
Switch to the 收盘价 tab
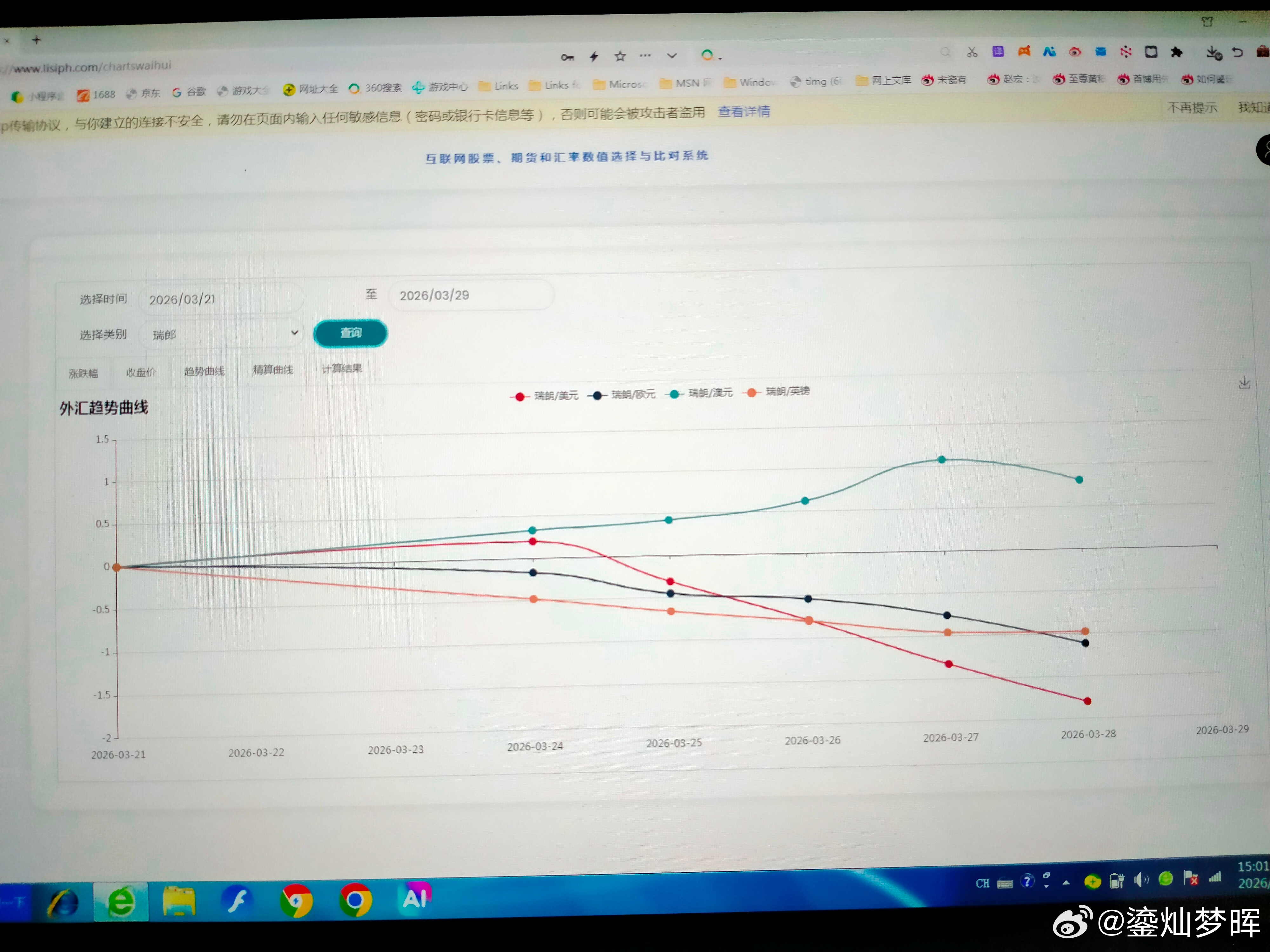click(x=141, y=373)
